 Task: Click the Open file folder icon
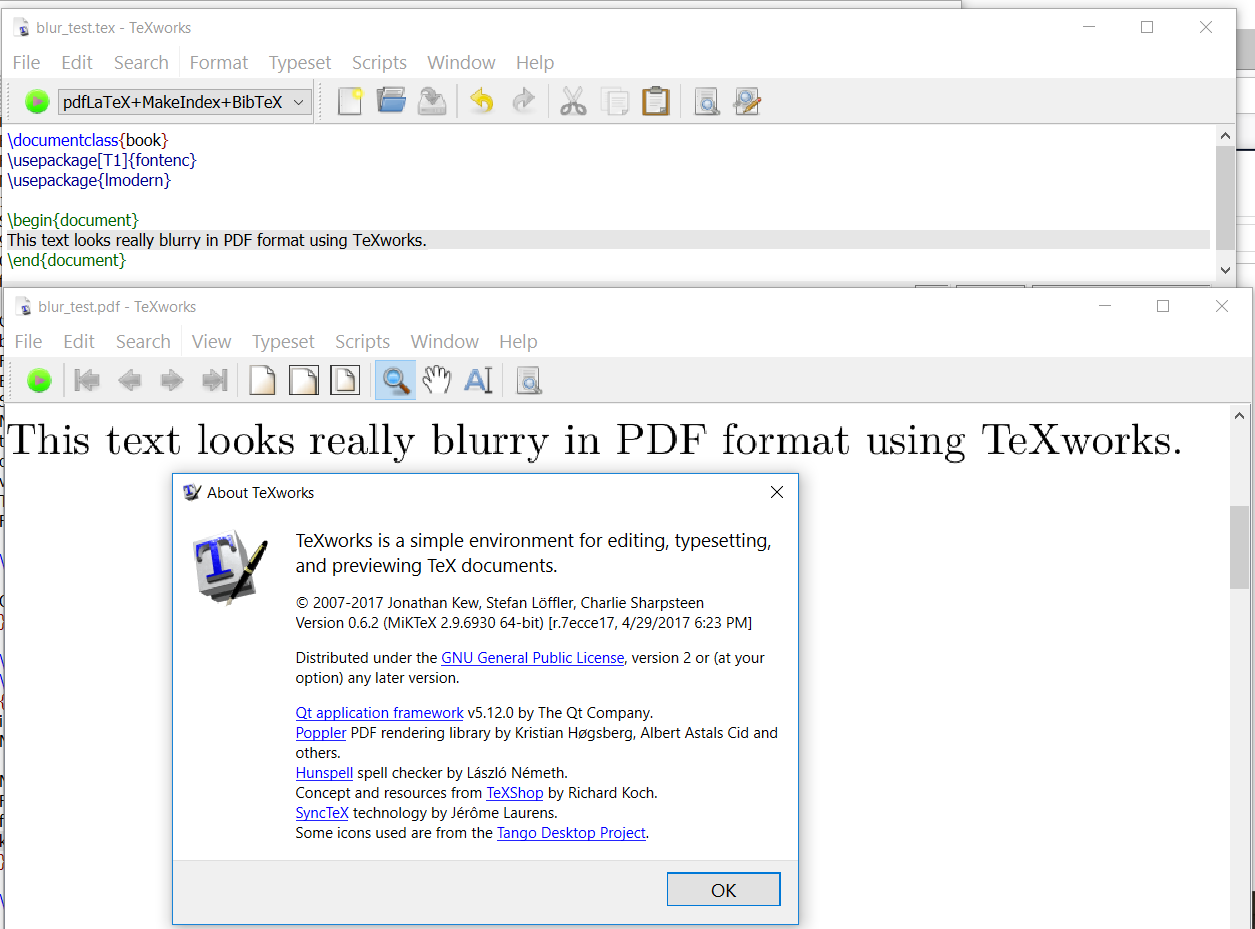click(x=391, y=101)
